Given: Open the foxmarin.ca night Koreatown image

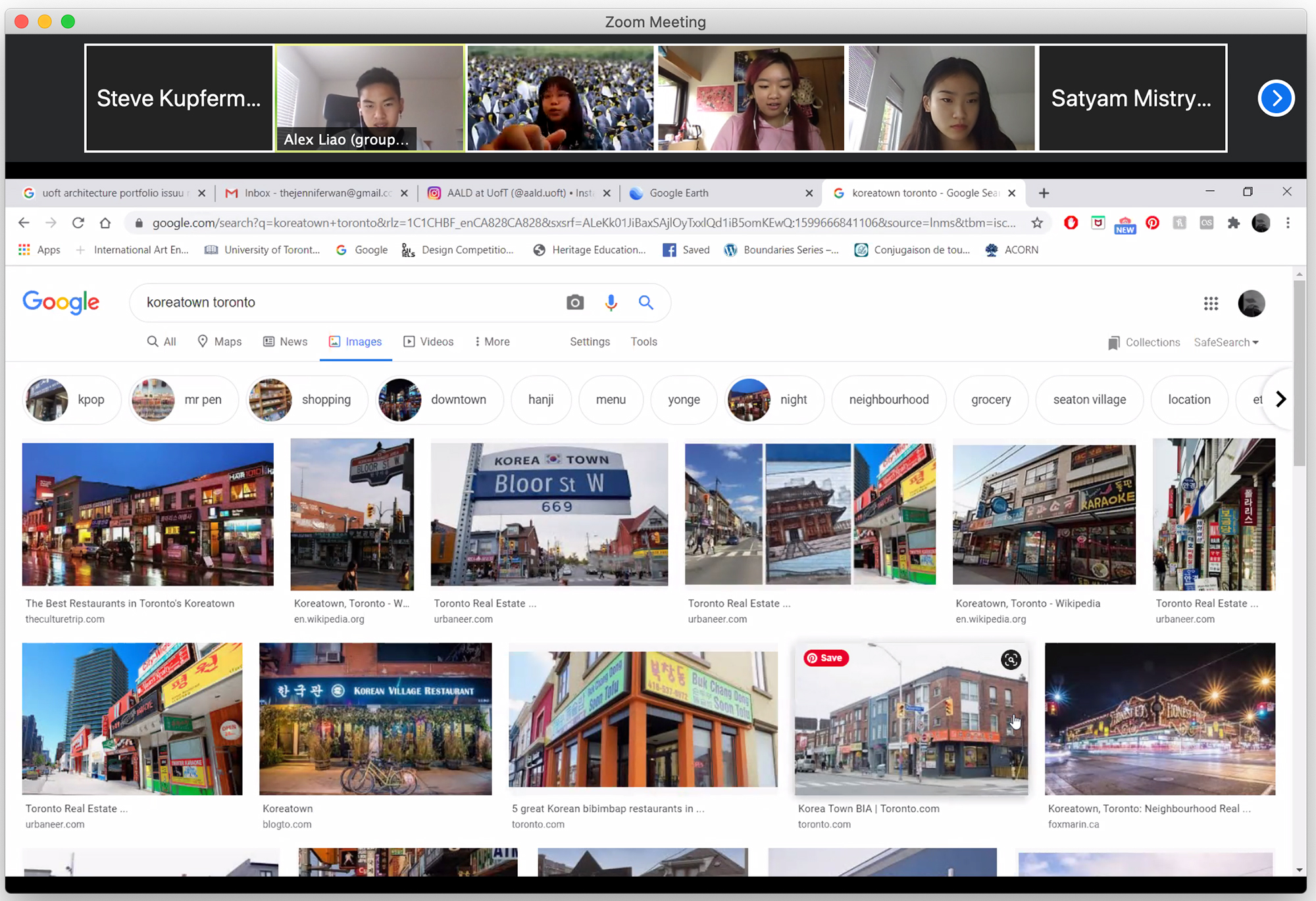Looking at the screenshot, I should pyautogui.click(x=1160, y=719).
